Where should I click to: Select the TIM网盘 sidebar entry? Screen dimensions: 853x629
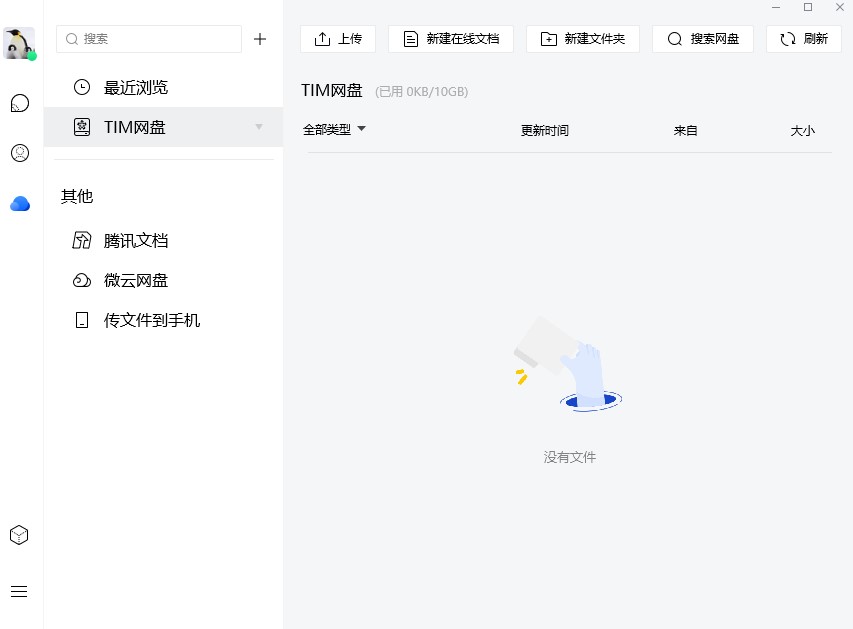click(x=135, y=127)
